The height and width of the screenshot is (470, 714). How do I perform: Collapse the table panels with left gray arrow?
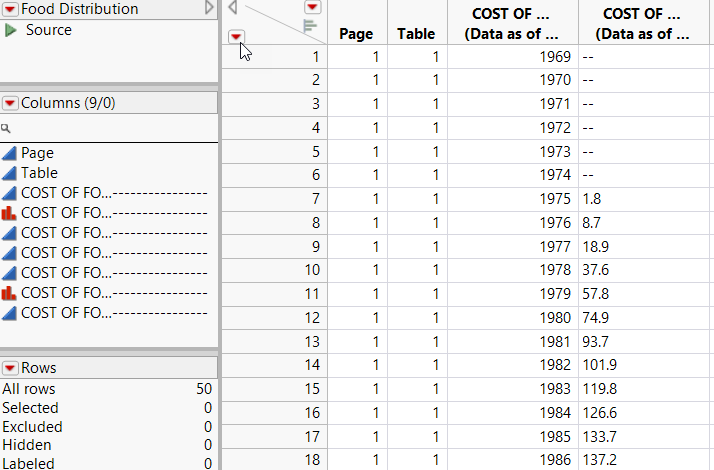[x=232, y=7]
